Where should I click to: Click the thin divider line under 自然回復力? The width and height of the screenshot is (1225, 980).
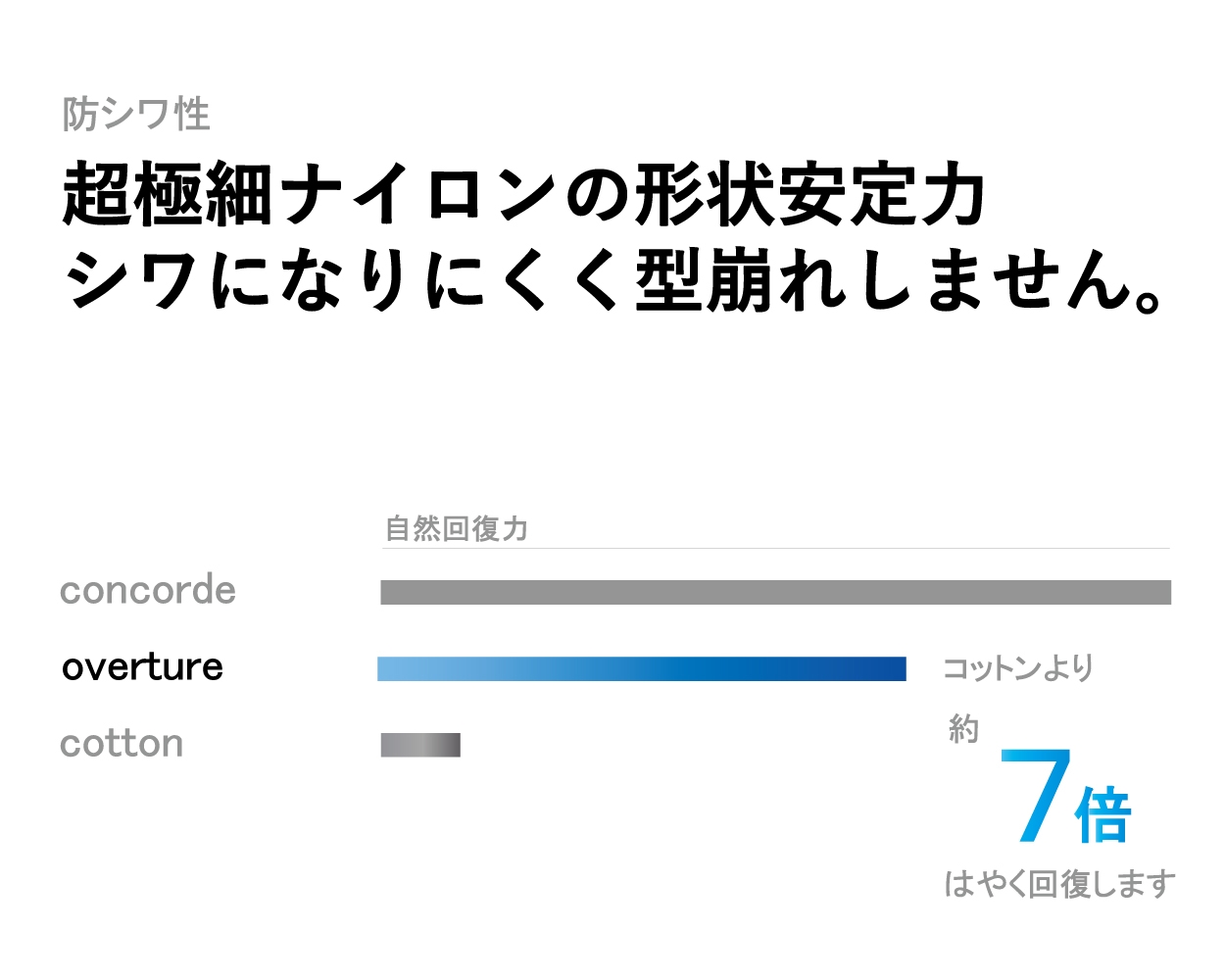coord(775,549)
